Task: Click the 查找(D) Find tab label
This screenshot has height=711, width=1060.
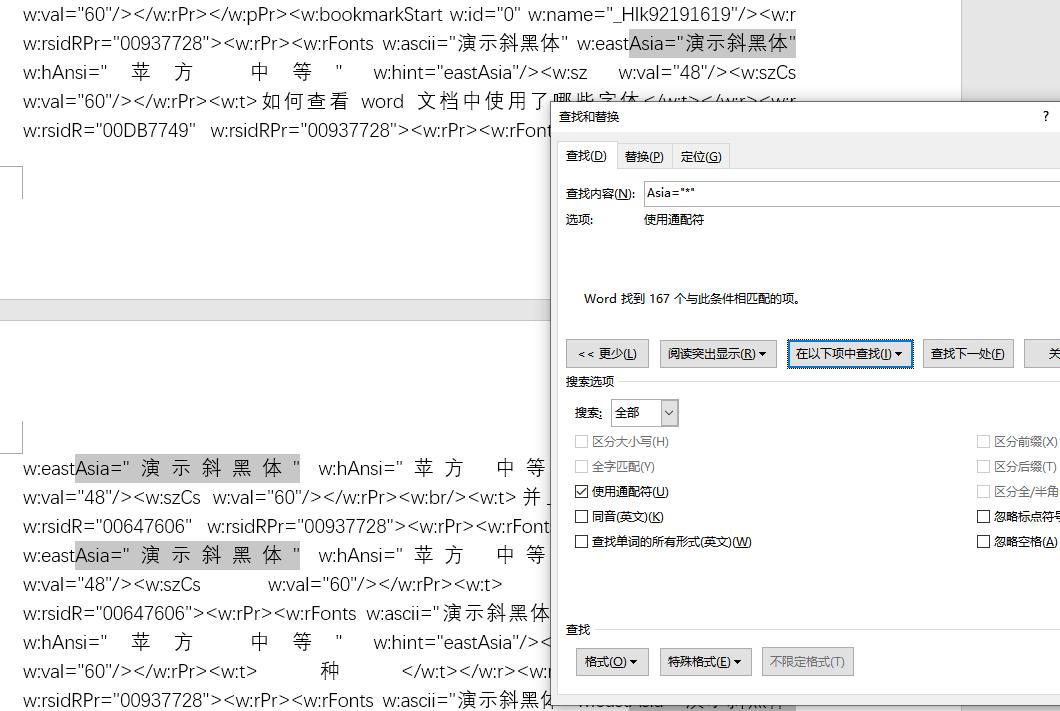Action: click(586, 155)
